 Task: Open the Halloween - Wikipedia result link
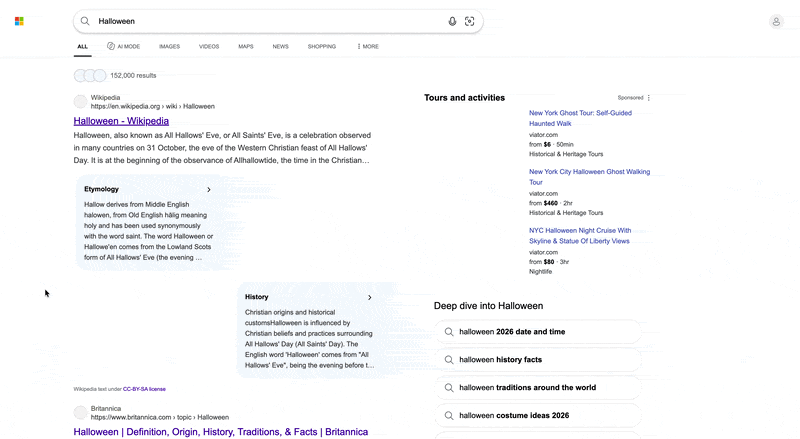pos(121,121)
